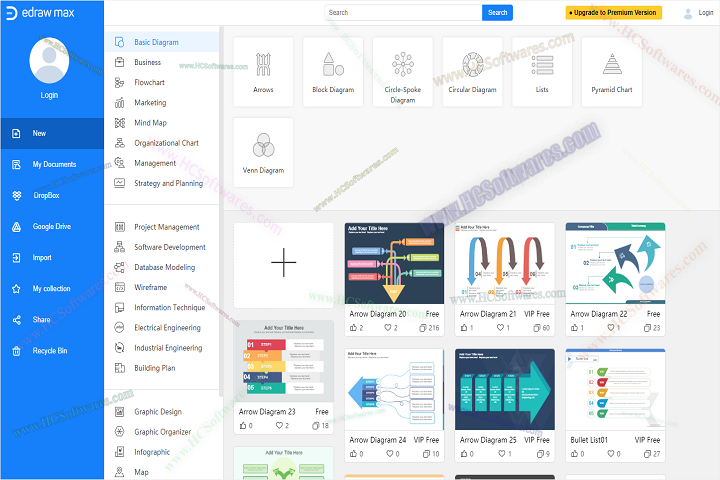
Task: Select the Lists diagram tile
Action: (542, 72)
